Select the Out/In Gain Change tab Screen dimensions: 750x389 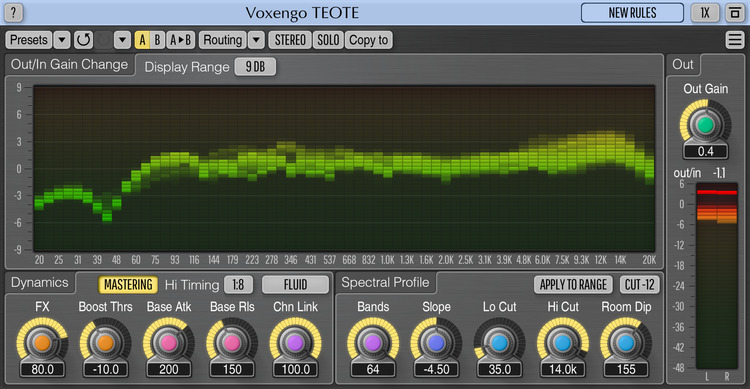pyautogui.click(x=69, y=65)
